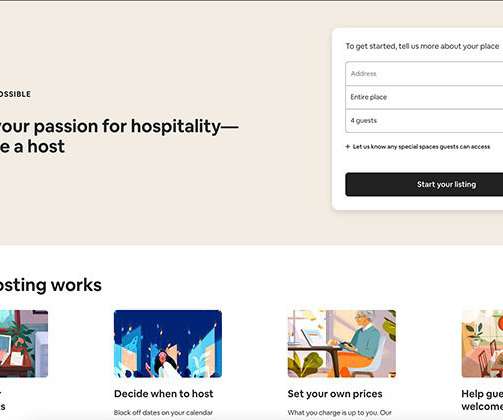Click the 'POSSIBLE' uppercase label
The width and height of the screenshot is (503, 420).
15,94
